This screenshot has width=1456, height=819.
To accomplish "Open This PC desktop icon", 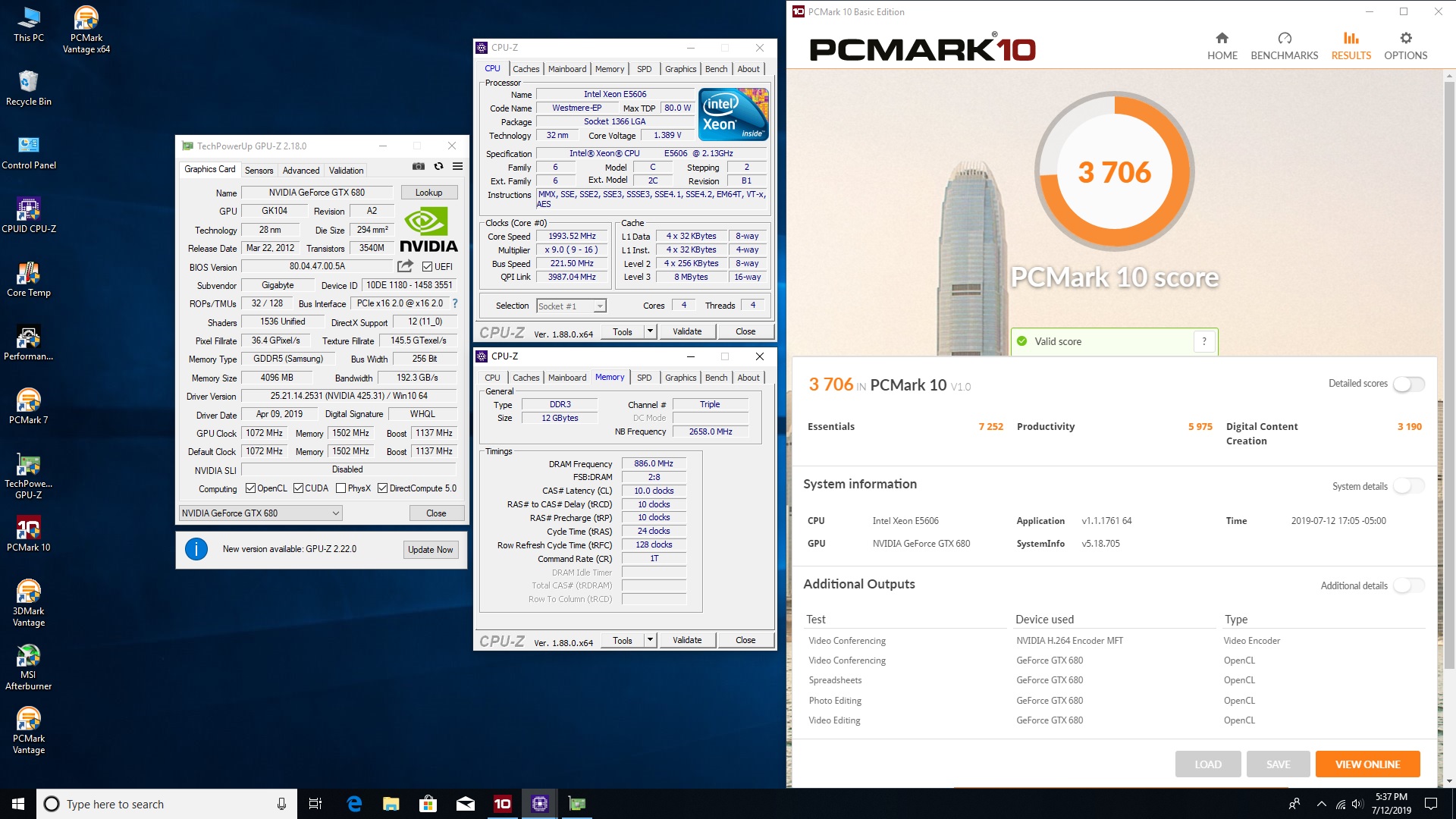I will [29, 25].
